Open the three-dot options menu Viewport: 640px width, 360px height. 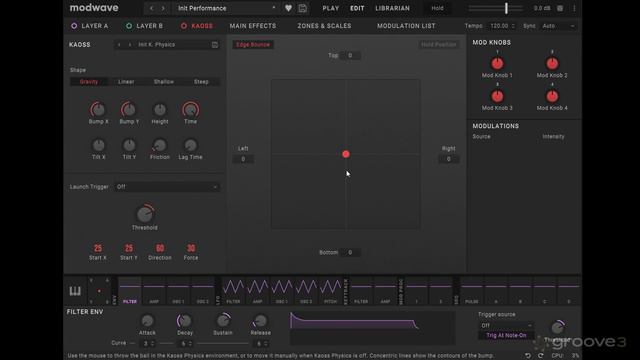[574, 8]
